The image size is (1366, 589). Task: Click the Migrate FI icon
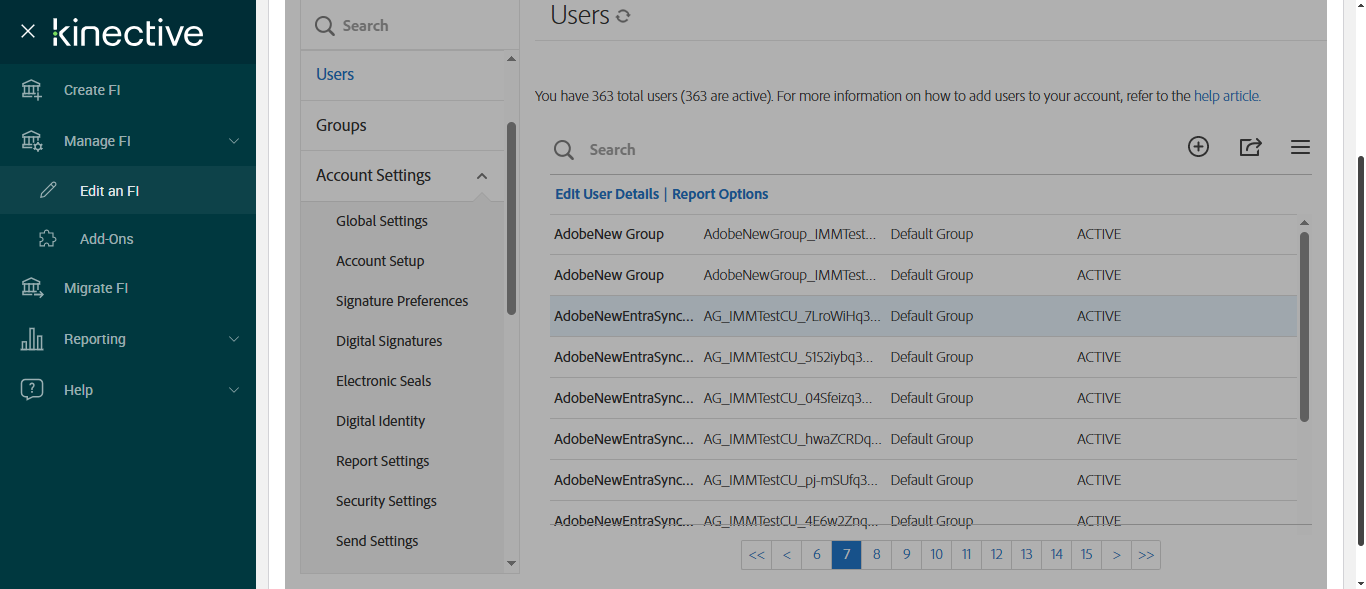[x=32, y=288]
